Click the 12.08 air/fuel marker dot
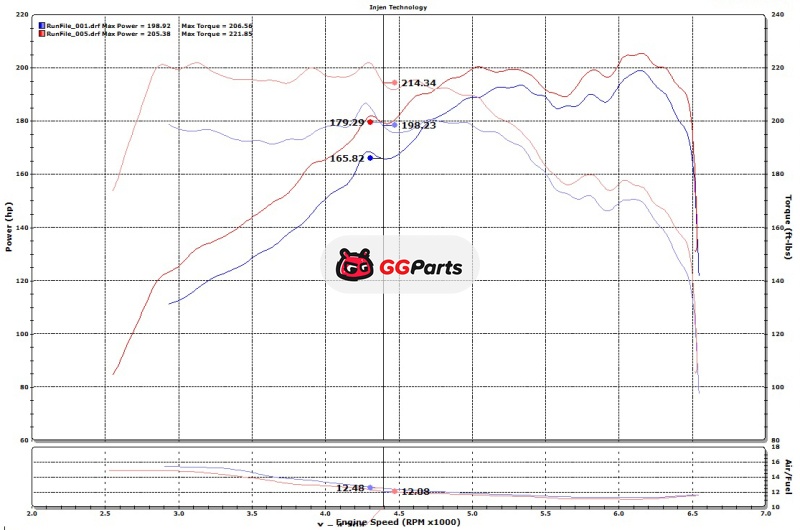 click(x=396, y=491)
